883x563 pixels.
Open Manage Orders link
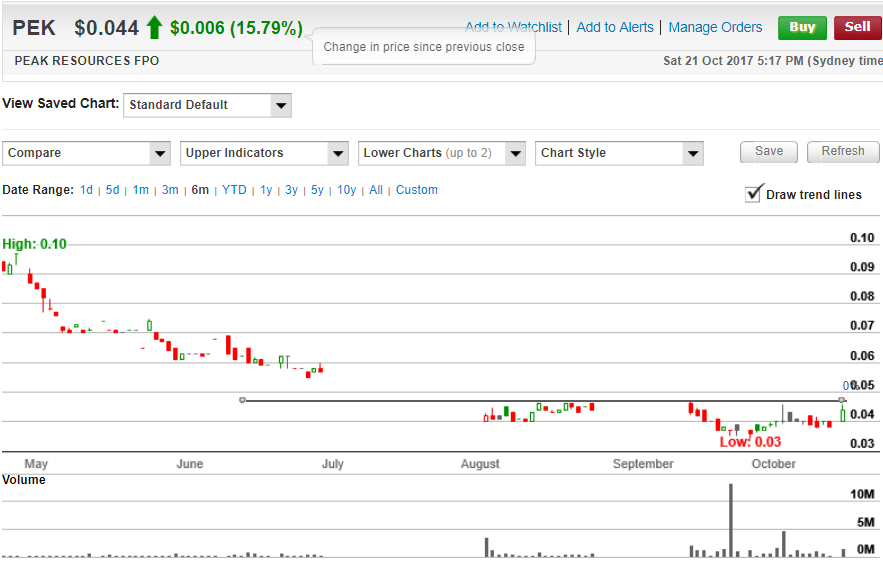pos(715,27)
